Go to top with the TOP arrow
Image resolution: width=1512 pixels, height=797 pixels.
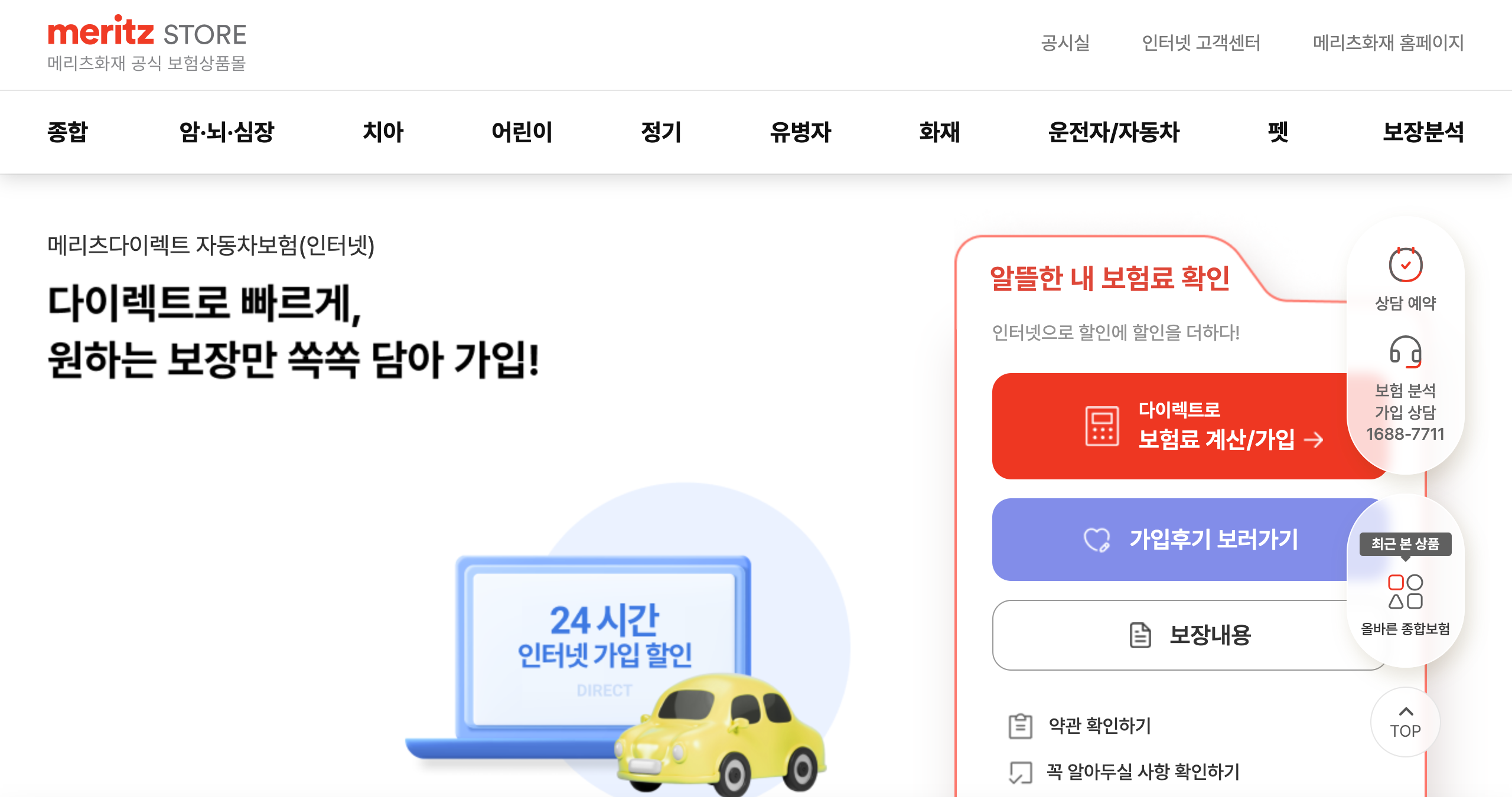click(x=1405, y=722)
